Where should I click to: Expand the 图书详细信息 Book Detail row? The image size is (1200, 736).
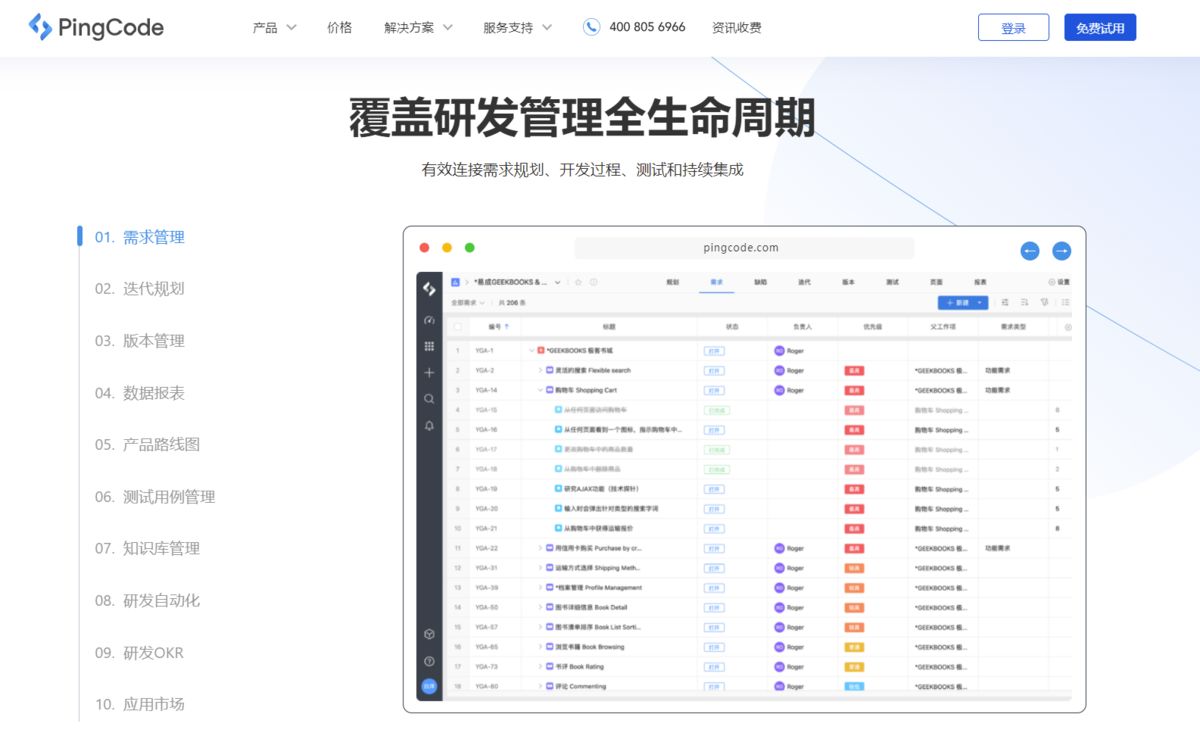coord(540,607)
